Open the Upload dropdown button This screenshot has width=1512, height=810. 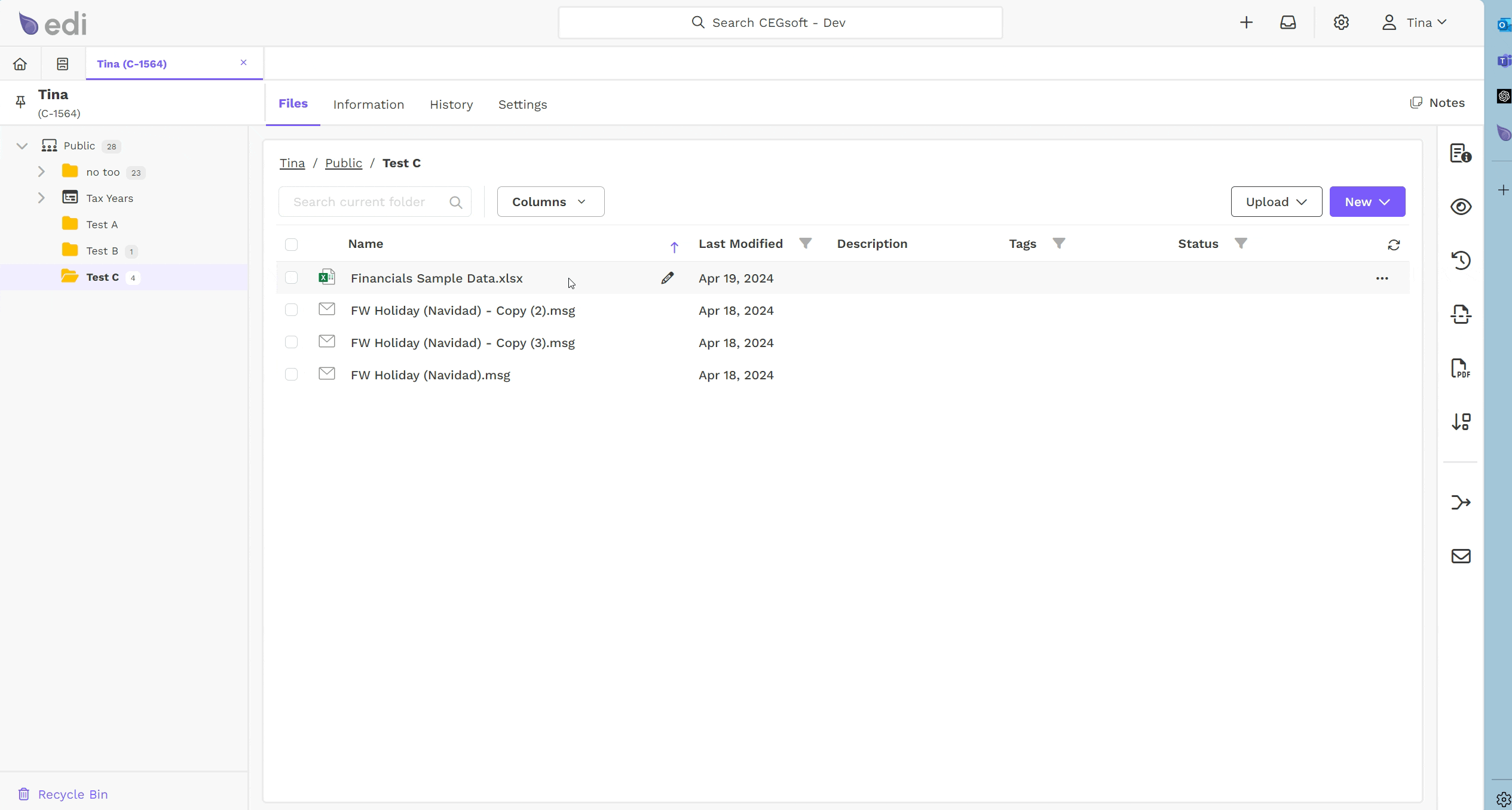pos(1276,202)
